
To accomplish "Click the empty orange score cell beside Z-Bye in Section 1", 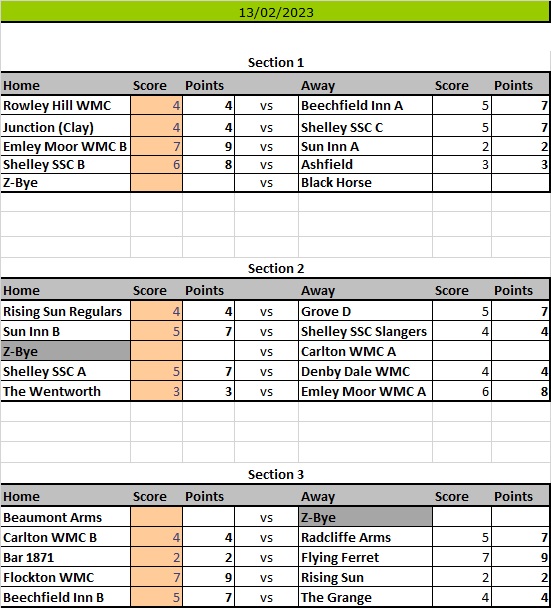I will pyautogui.click(x=156, y=182).
